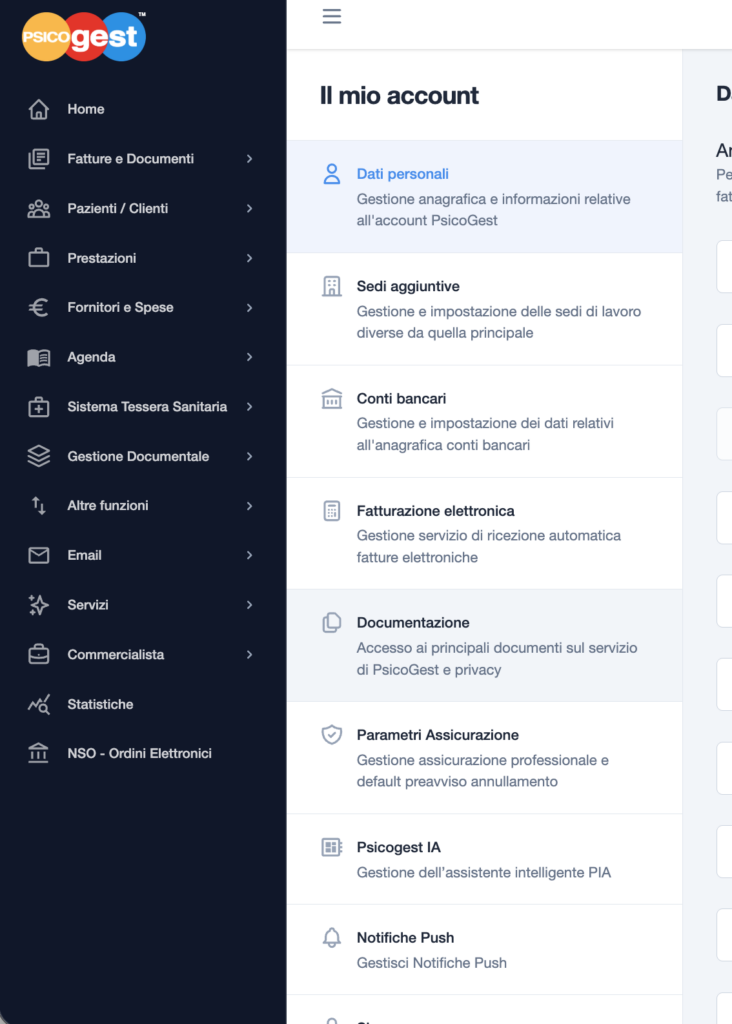
Task: Click the Psicogest IA icon
Action: 332,848
